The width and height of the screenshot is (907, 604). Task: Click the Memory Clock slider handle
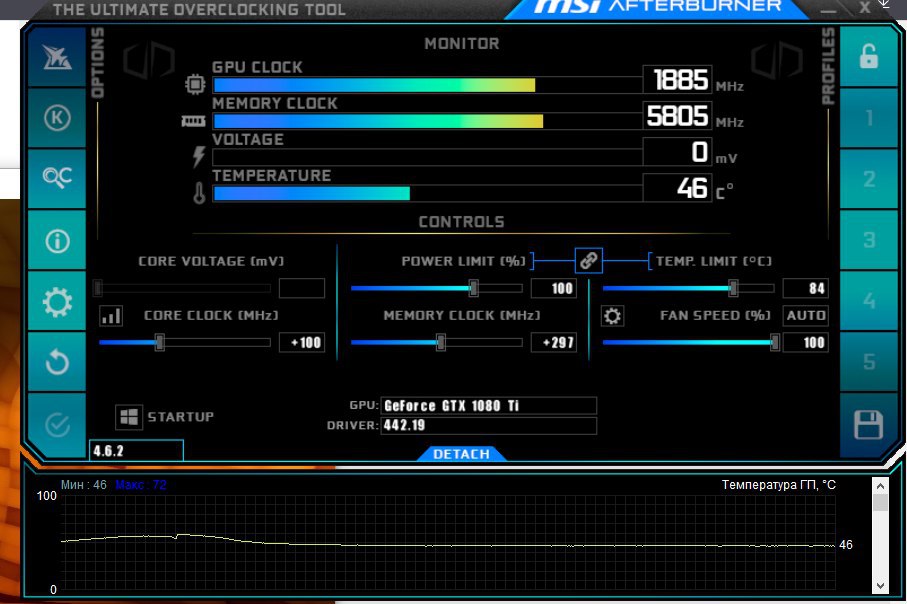[x=441, y=342]
